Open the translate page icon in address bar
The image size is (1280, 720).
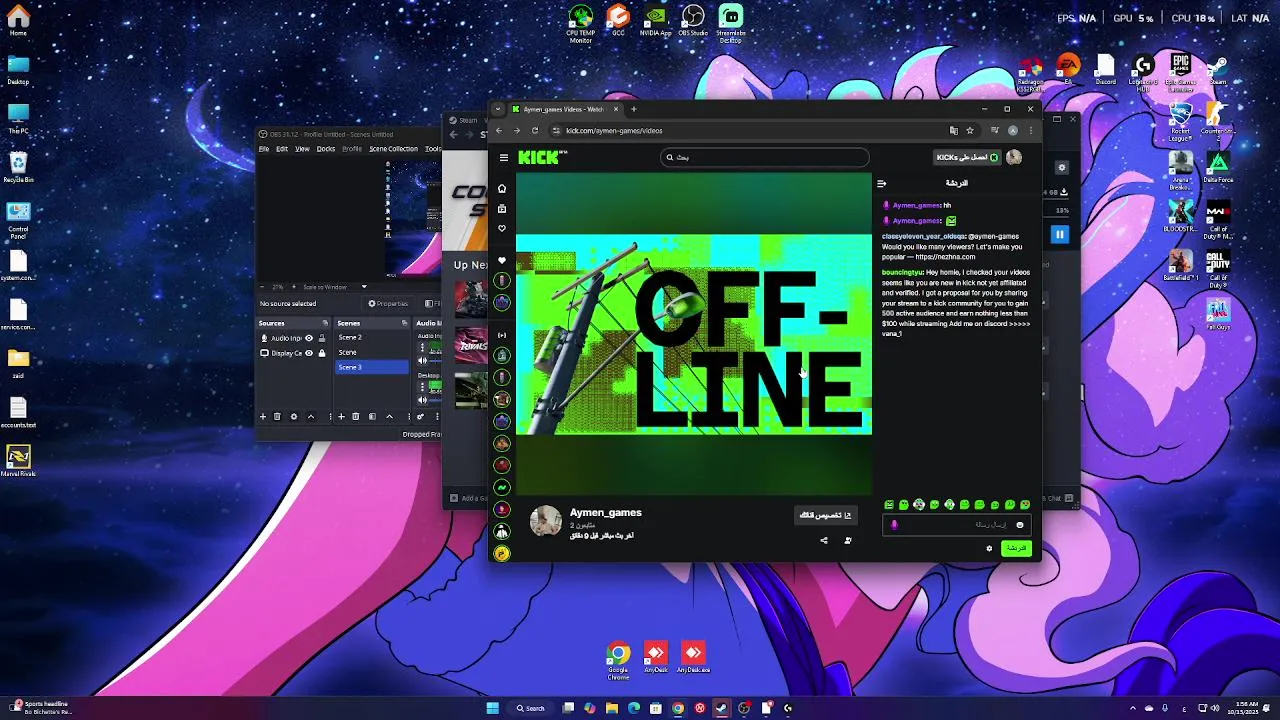tap(953, 130)
